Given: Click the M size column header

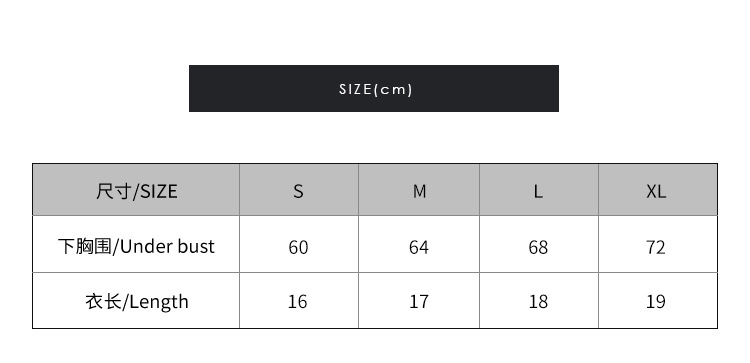Looking at the screenshot, I should click(419, 190).
